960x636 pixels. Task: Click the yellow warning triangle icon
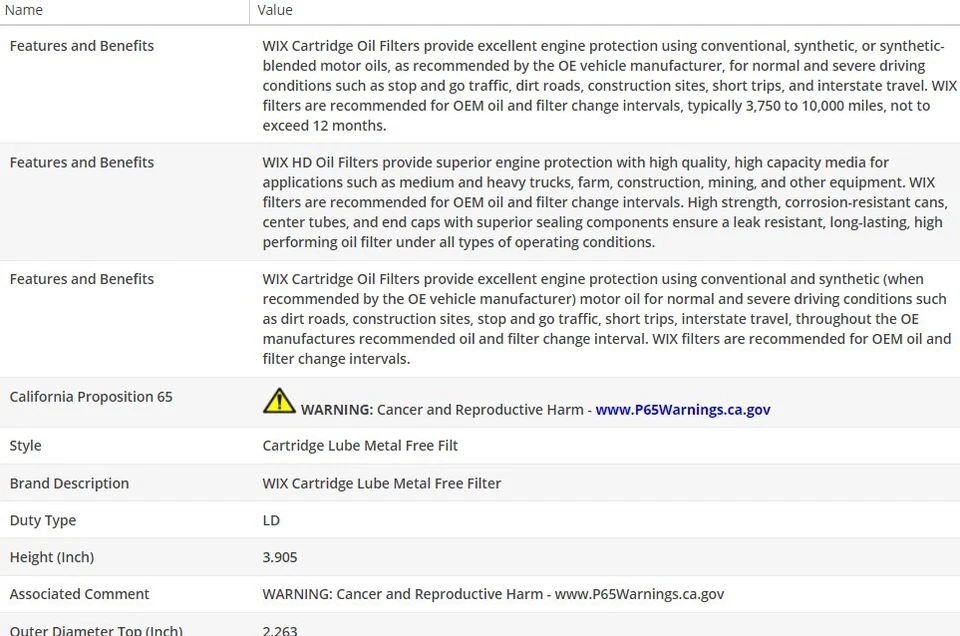click(x=279, y=401)
